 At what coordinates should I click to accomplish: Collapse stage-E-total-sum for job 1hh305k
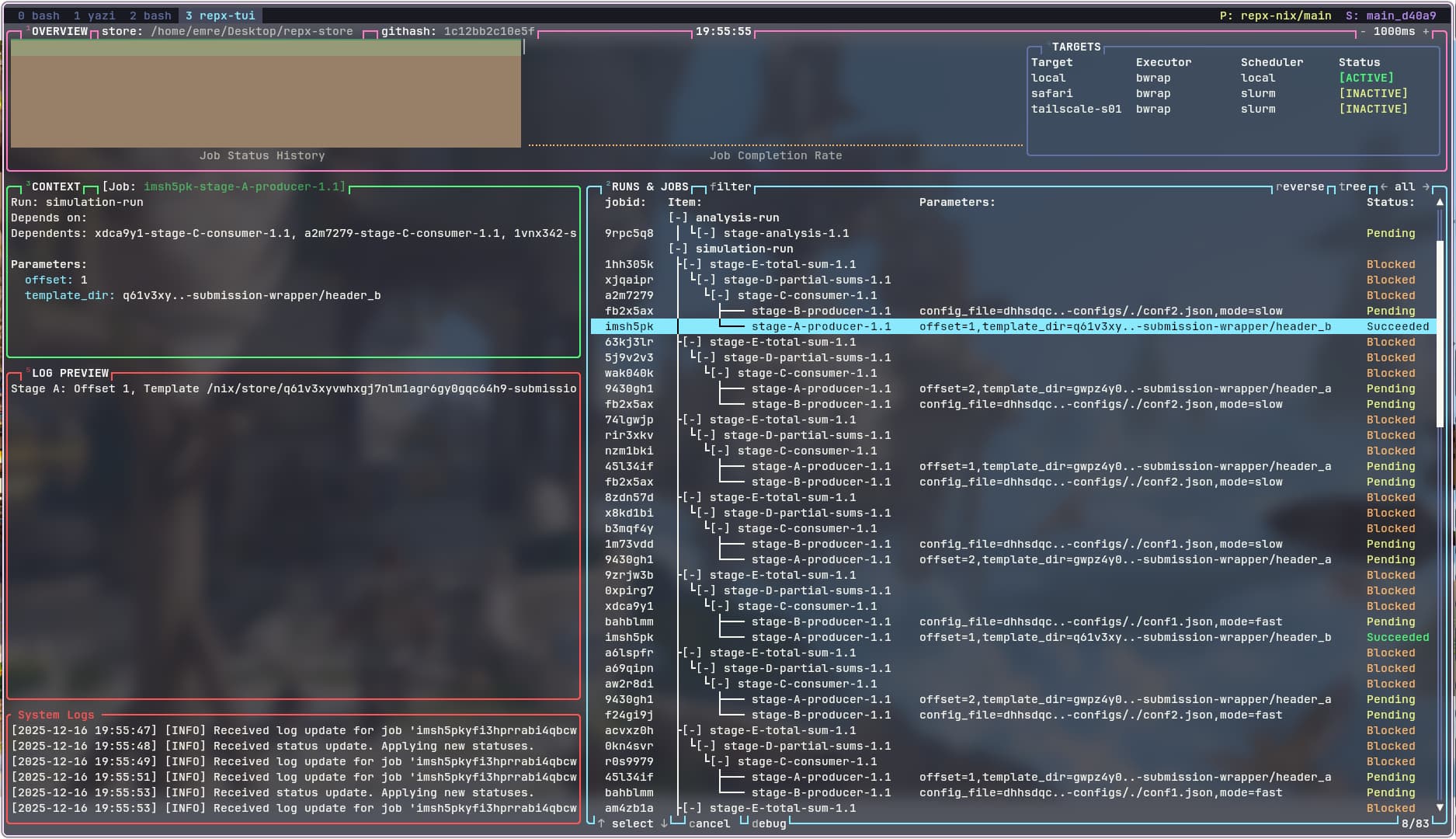691,265
